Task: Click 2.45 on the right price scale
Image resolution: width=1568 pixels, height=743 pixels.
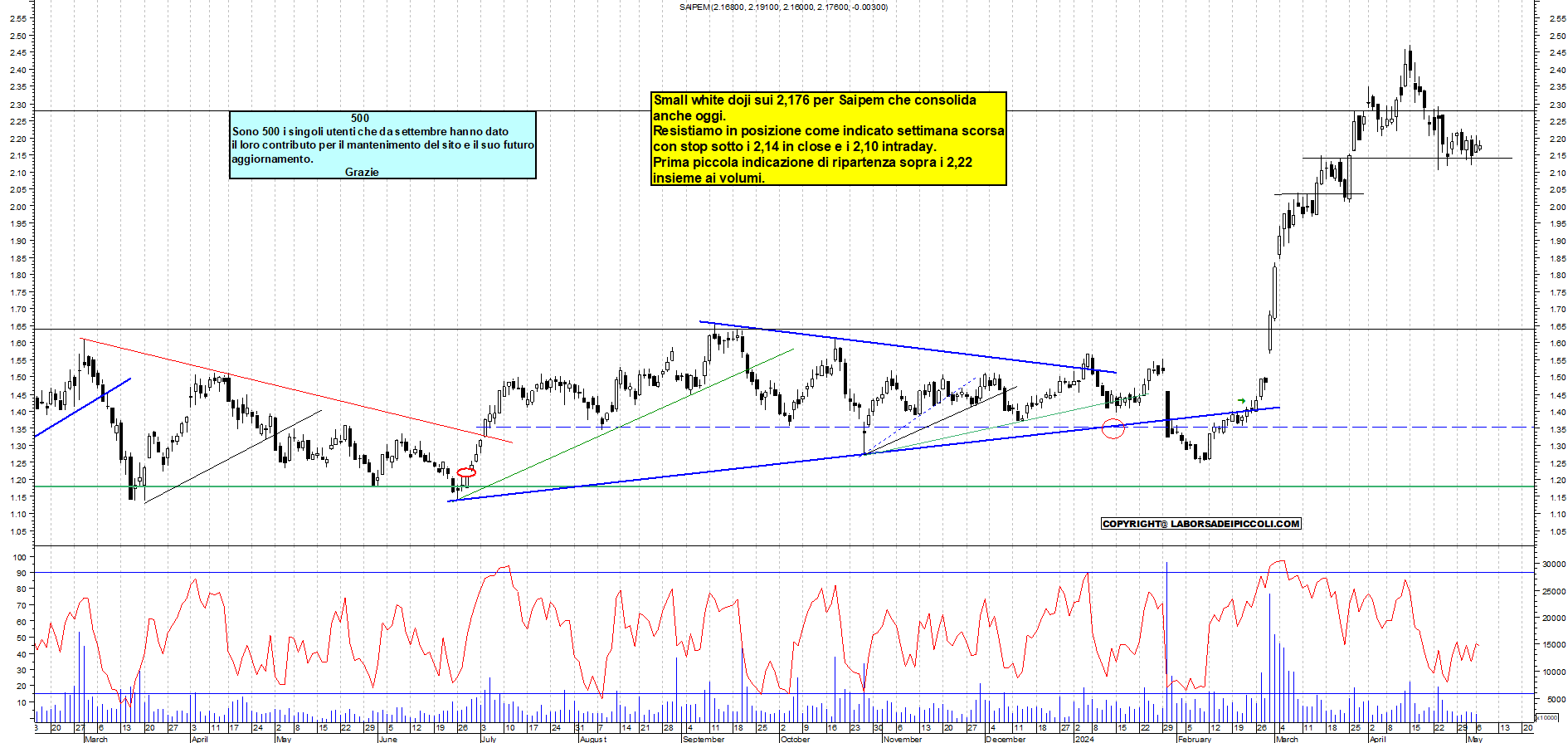Action: [x=1556, y=53]
